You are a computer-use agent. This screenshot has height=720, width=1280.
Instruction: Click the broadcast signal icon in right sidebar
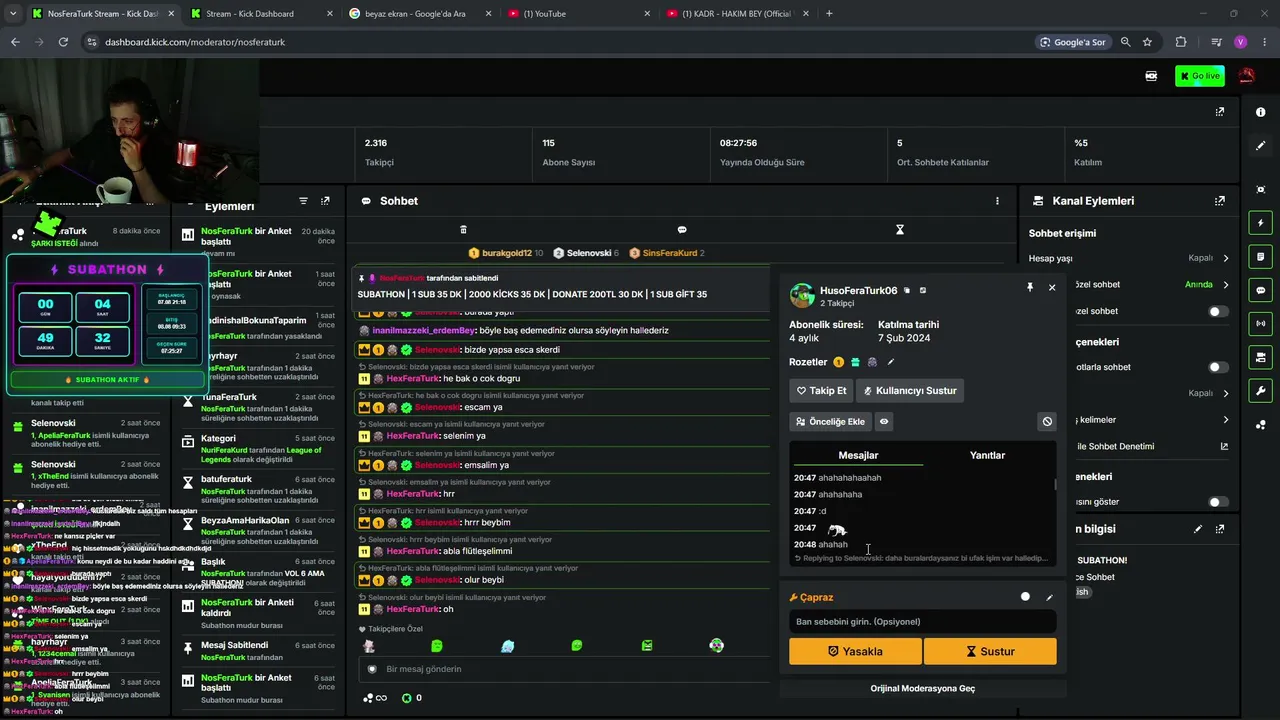(x=1261, y=324)
